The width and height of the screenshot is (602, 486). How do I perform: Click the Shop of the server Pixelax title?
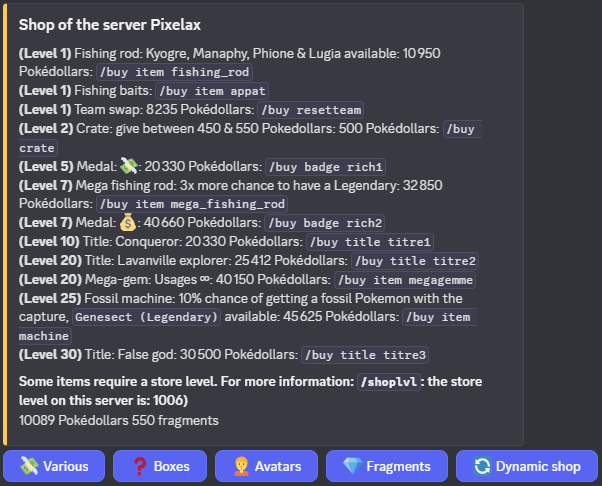[x=110, y=25]
